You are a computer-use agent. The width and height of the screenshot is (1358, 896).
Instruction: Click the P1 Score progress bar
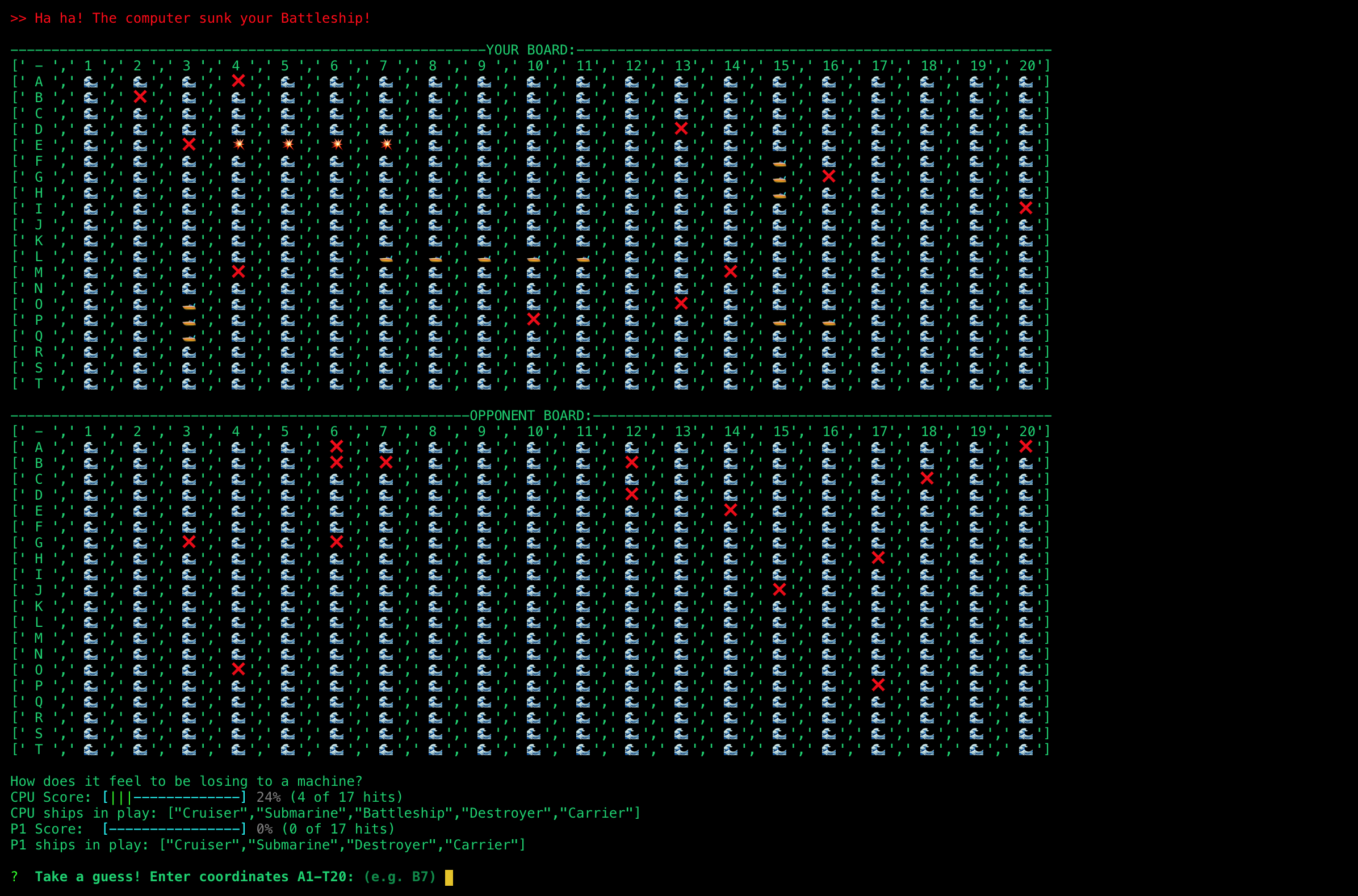174,829
